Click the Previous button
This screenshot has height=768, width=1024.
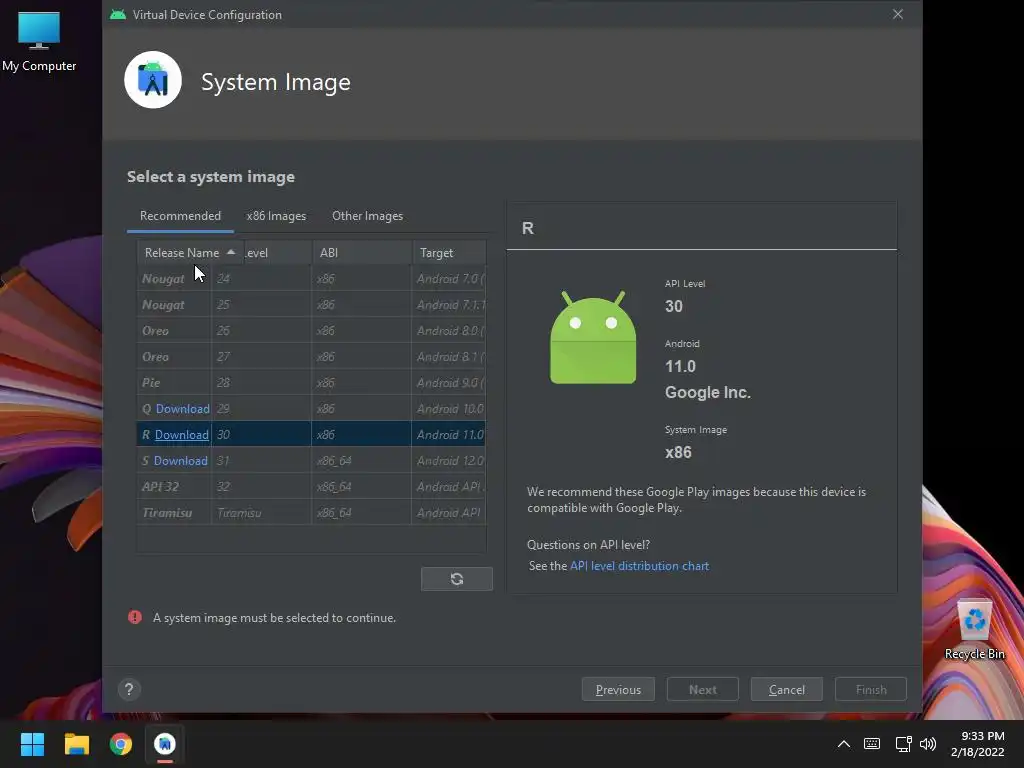(618, 690)
